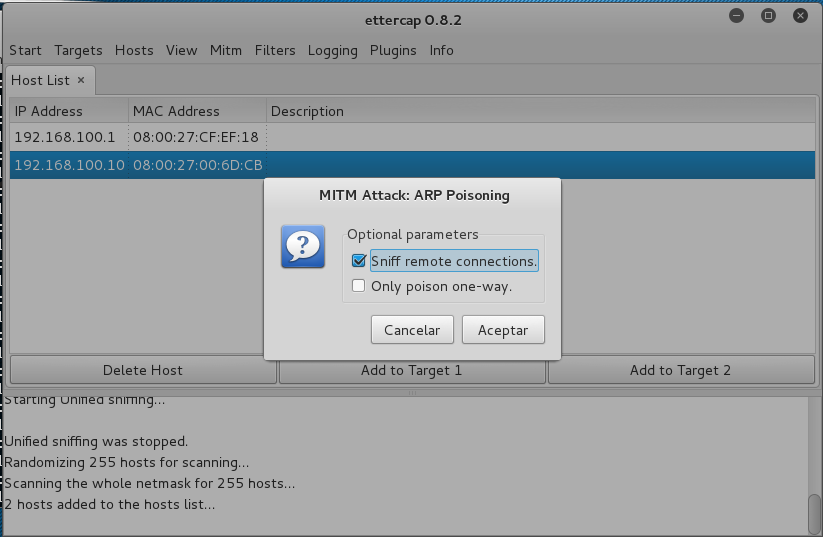Click 'Scanning the whole netmask' log line
This screenshot has height=537, width=823.
tap(150, 483)
